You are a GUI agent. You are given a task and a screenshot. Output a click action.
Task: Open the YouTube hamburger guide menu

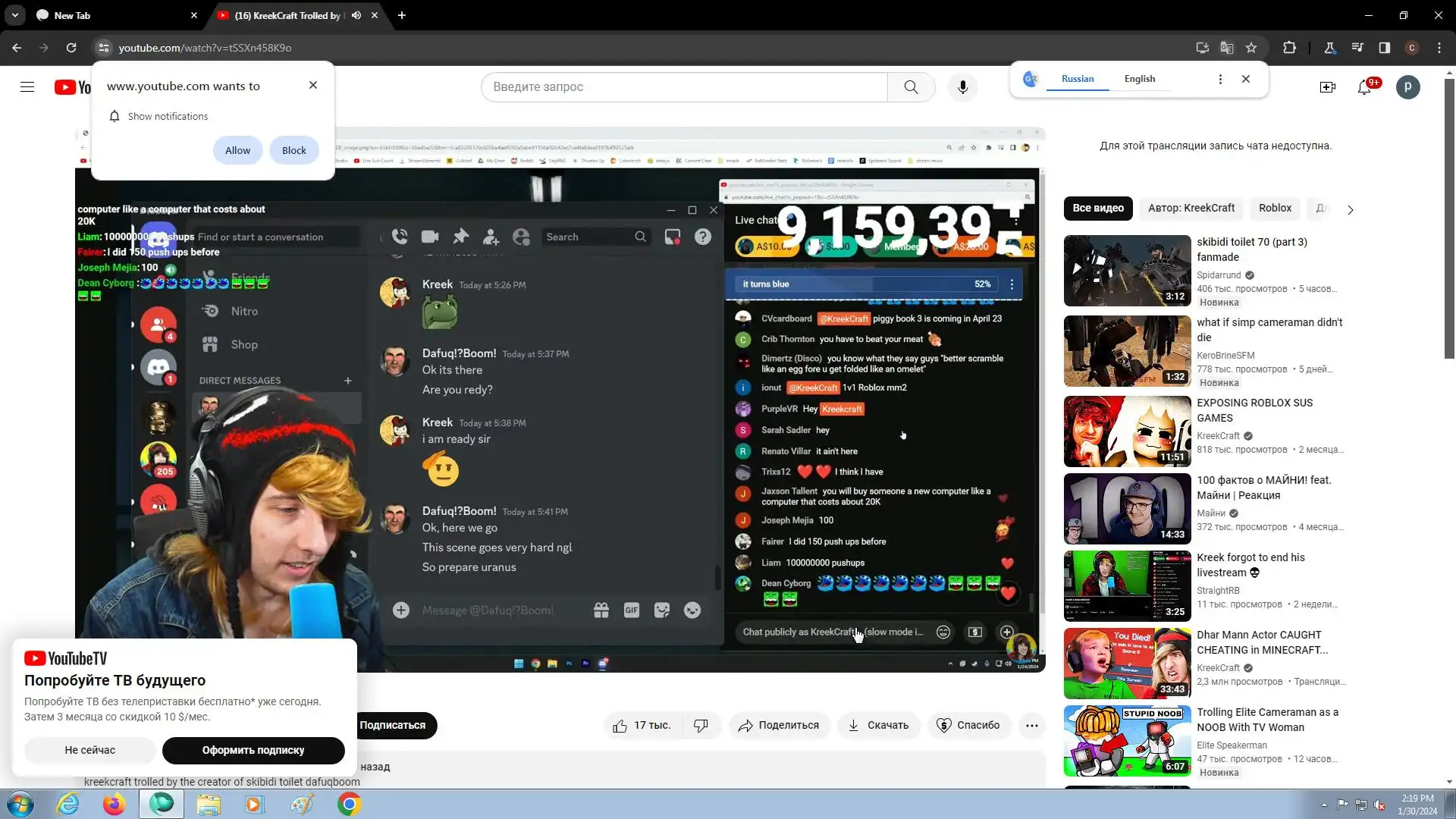tap(27, 87)
